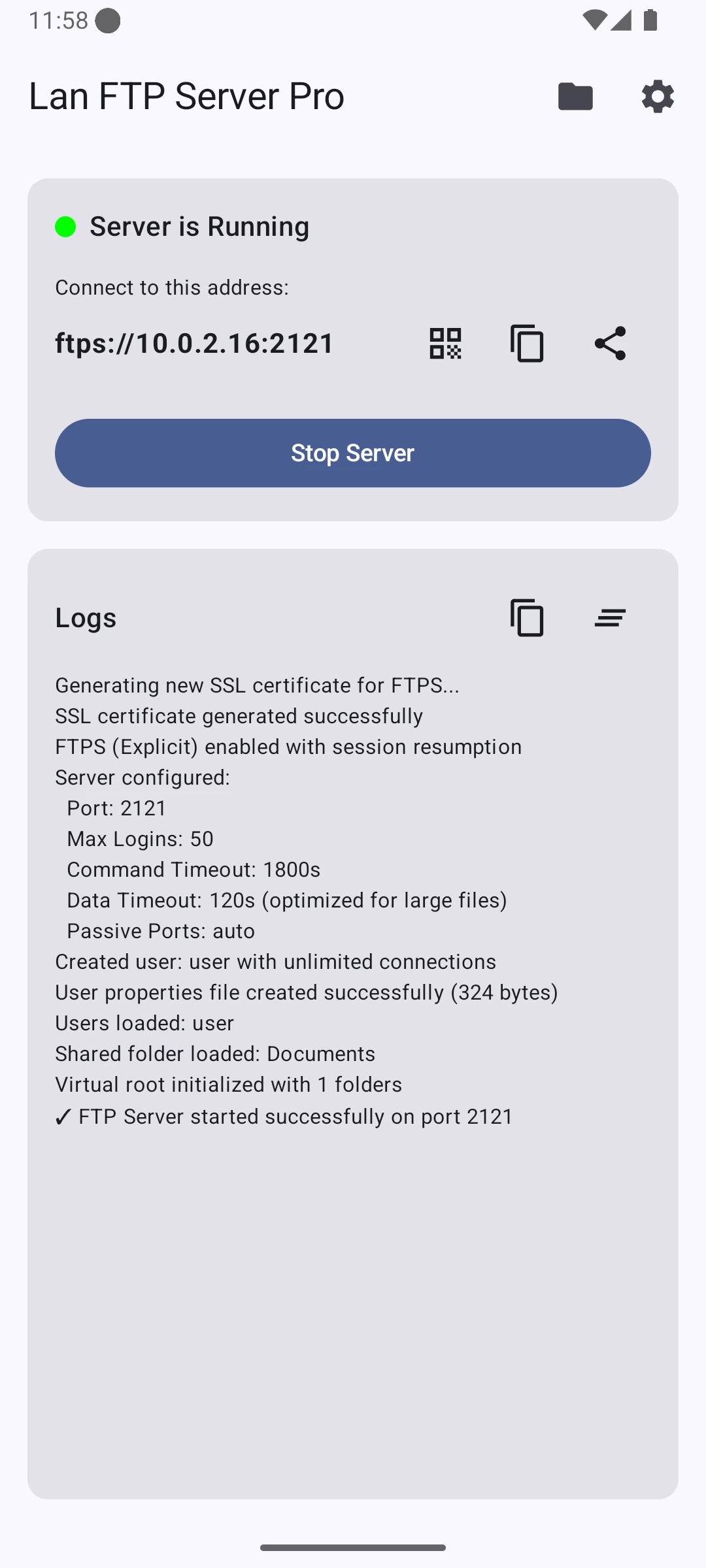Click the Lan FTP Server Pro title

tap(187, 96)
